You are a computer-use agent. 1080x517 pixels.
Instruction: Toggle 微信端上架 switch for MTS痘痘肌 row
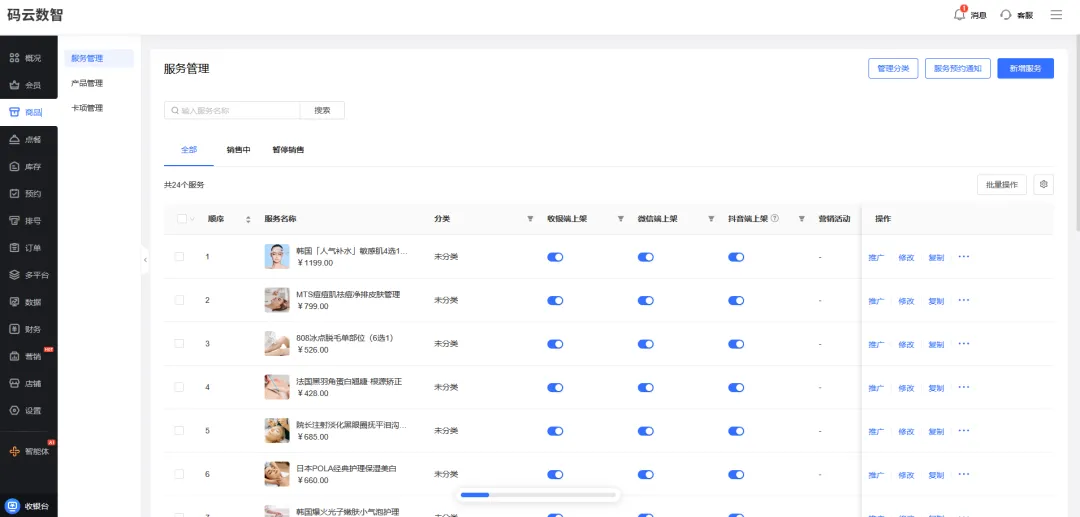[645, 300]
